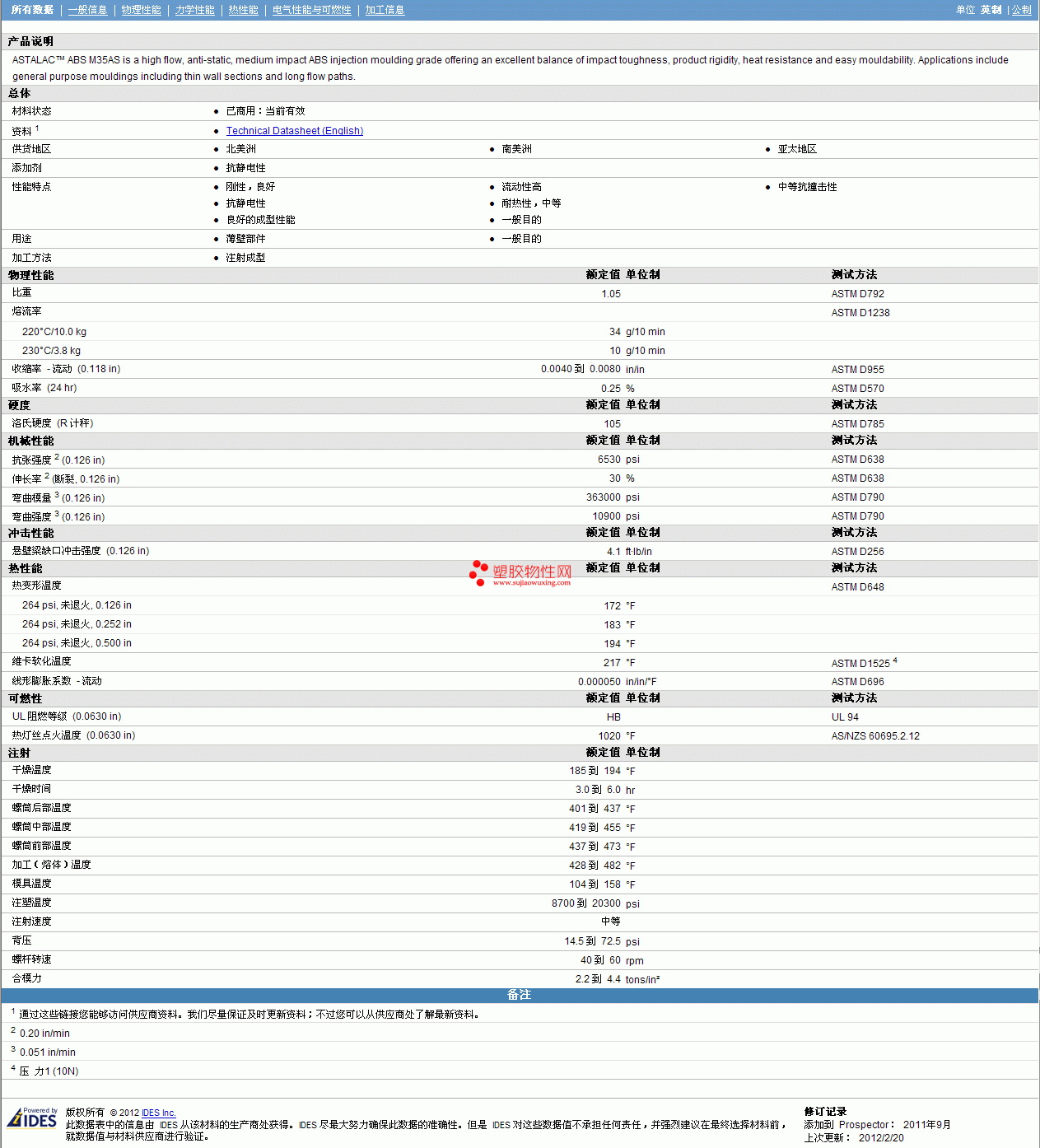This screenshot has height=1148, width=1040.
Task: Select the 所有数据 tab
Action: pyautogui.click(x=32, y=10)
